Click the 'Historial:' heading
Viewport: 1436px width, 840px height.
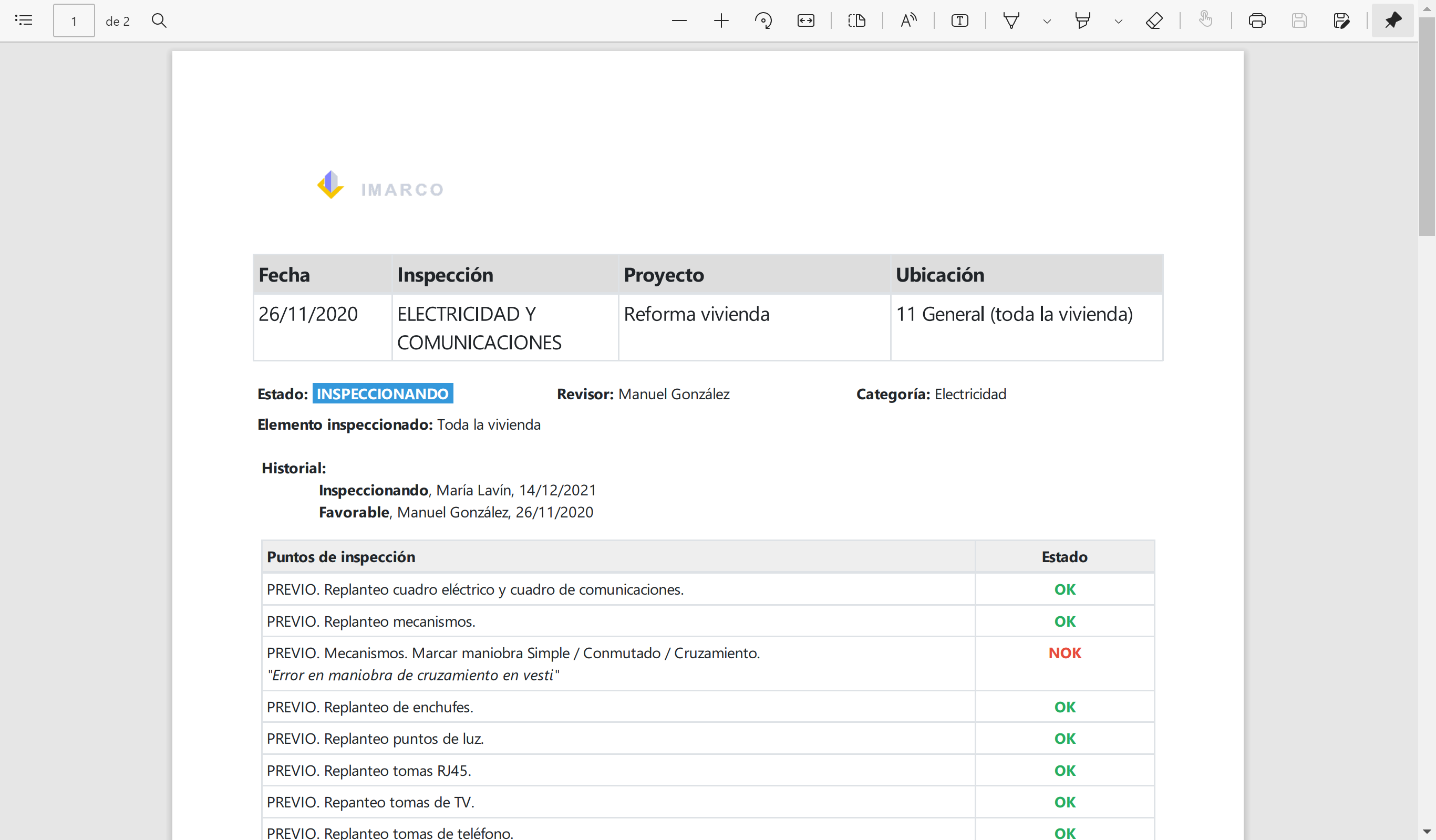(294, 469)
